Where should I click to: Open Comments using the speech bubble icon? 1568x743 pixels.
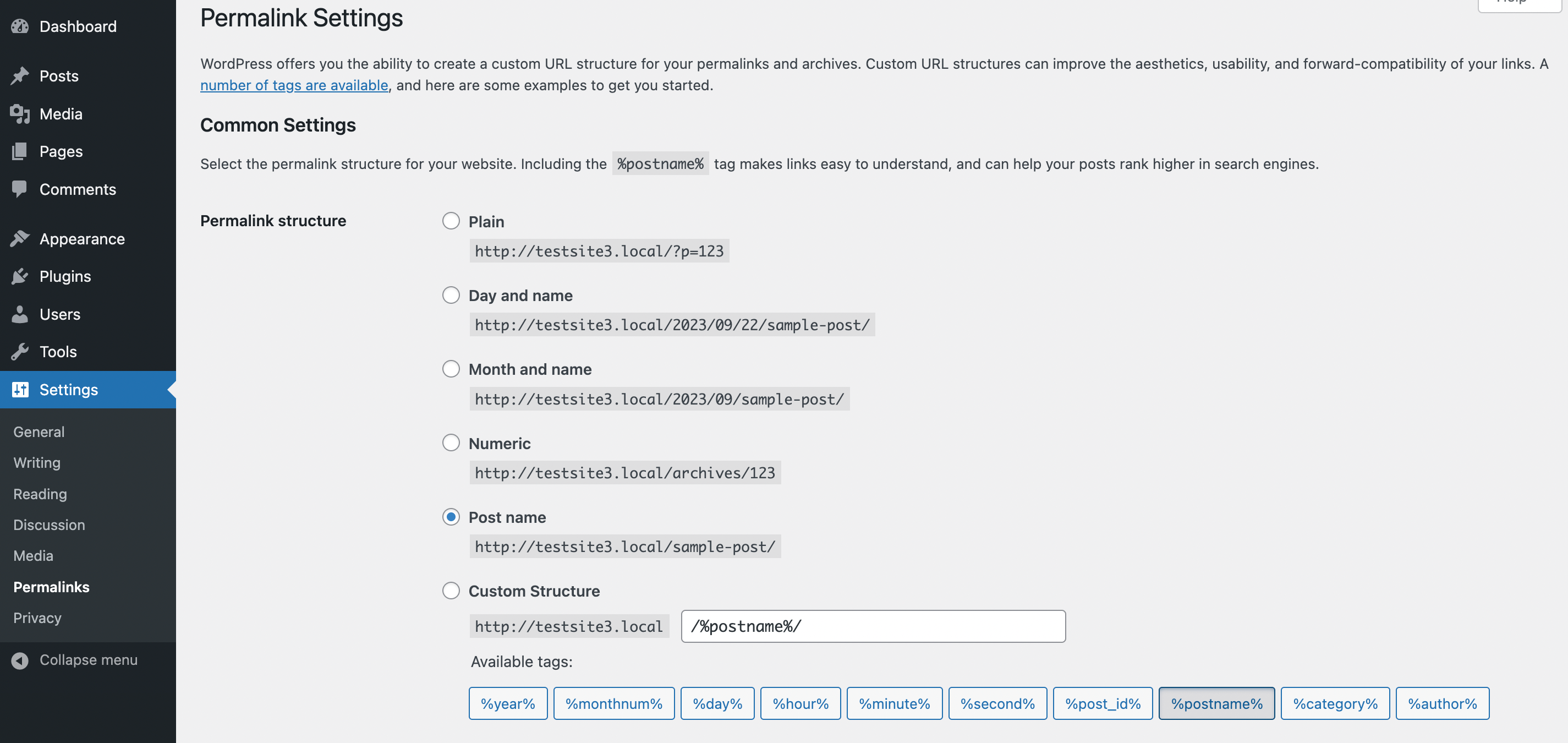pos(20,189)
